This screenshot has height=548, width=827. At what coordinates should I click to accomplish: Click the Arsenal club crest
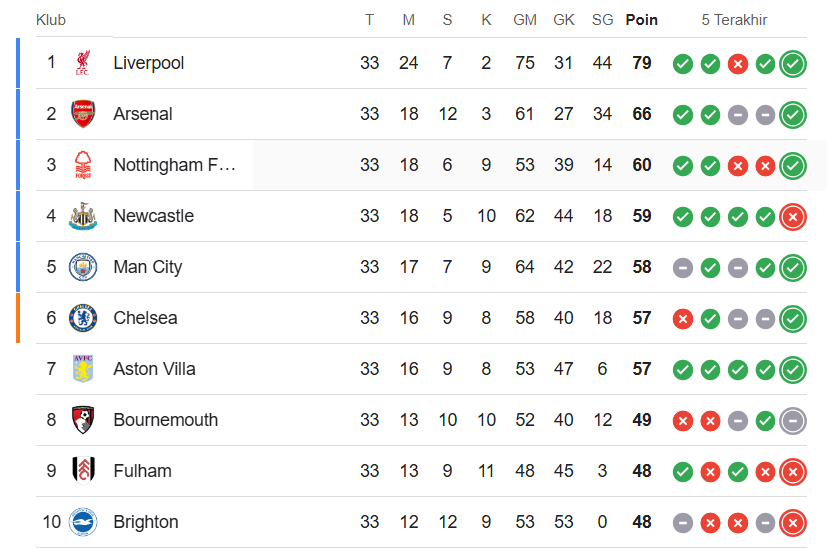click(83, 114)
